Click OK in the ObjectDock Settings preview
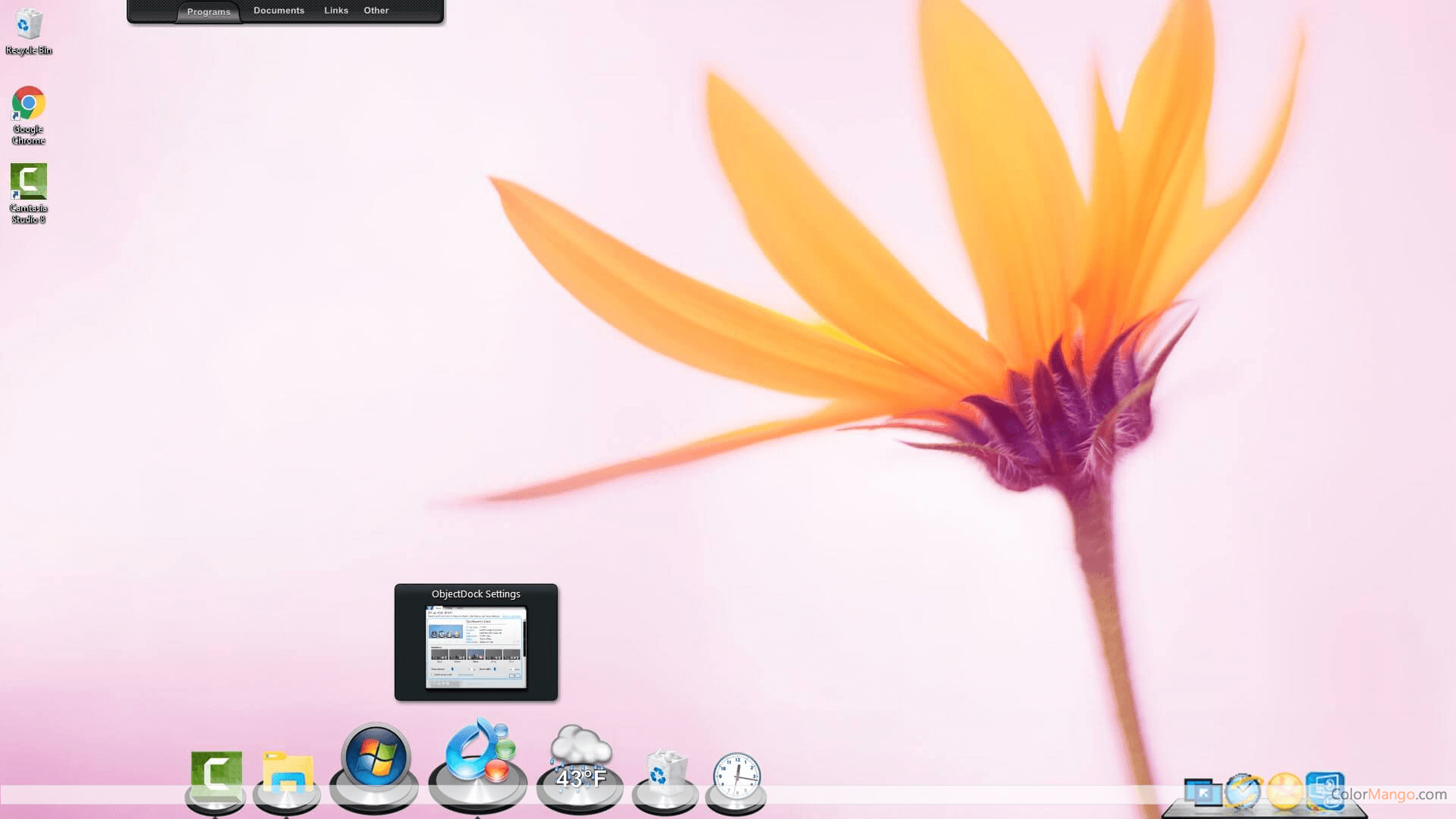This screenshot has height=819, width=1456. coord(515,675)
